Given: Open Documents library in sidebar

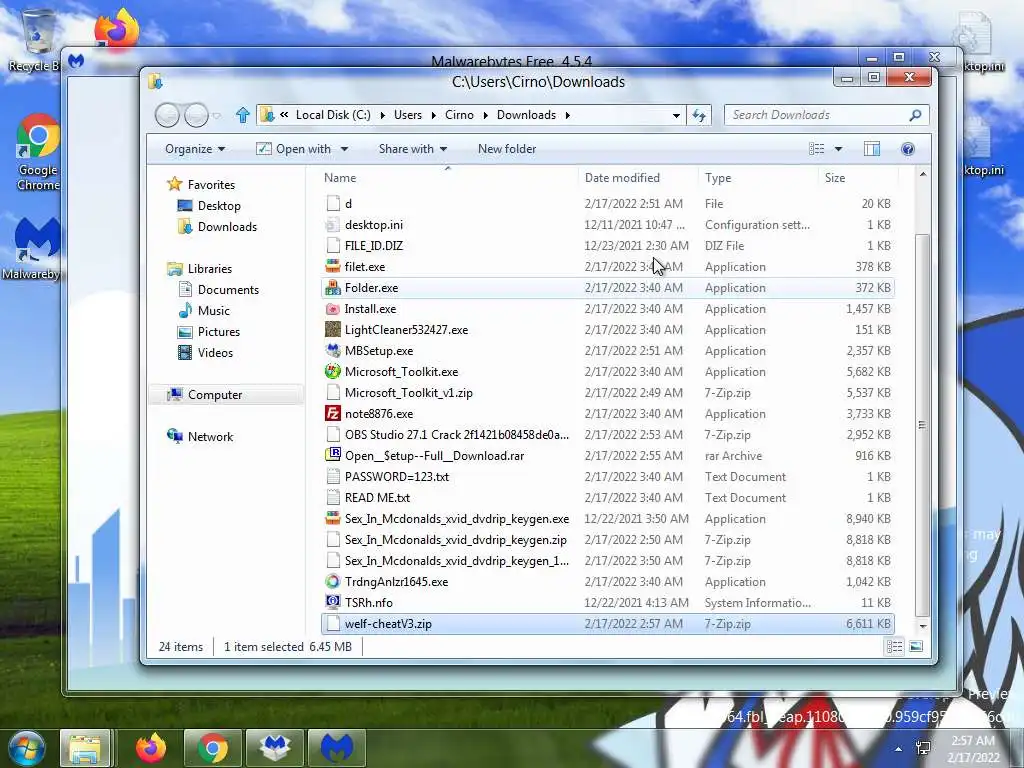Looking at the screenshot, I should (228, 289).
